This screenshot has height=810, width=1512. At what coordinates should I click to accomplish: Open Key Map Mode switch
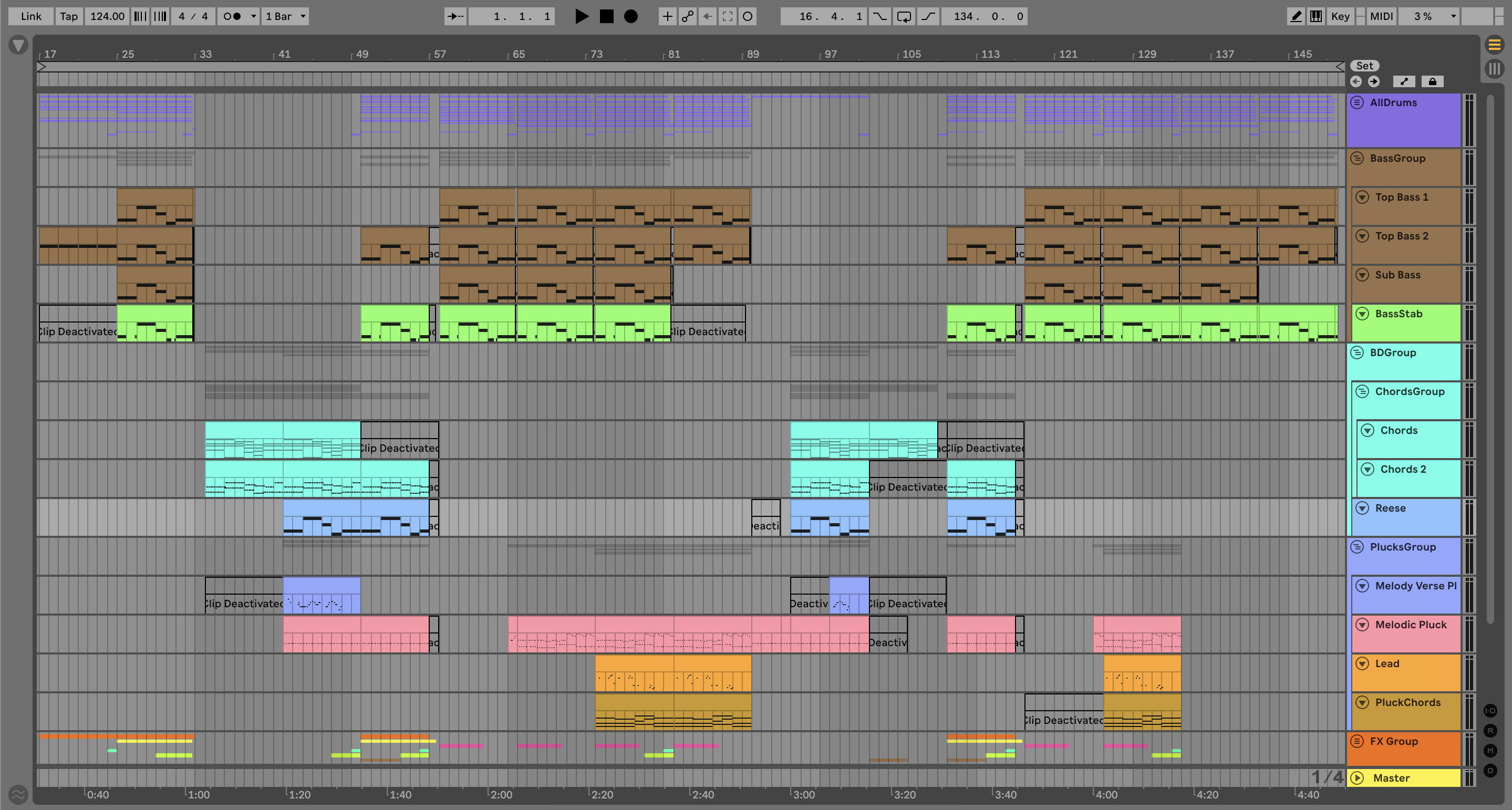[1340, 16]
